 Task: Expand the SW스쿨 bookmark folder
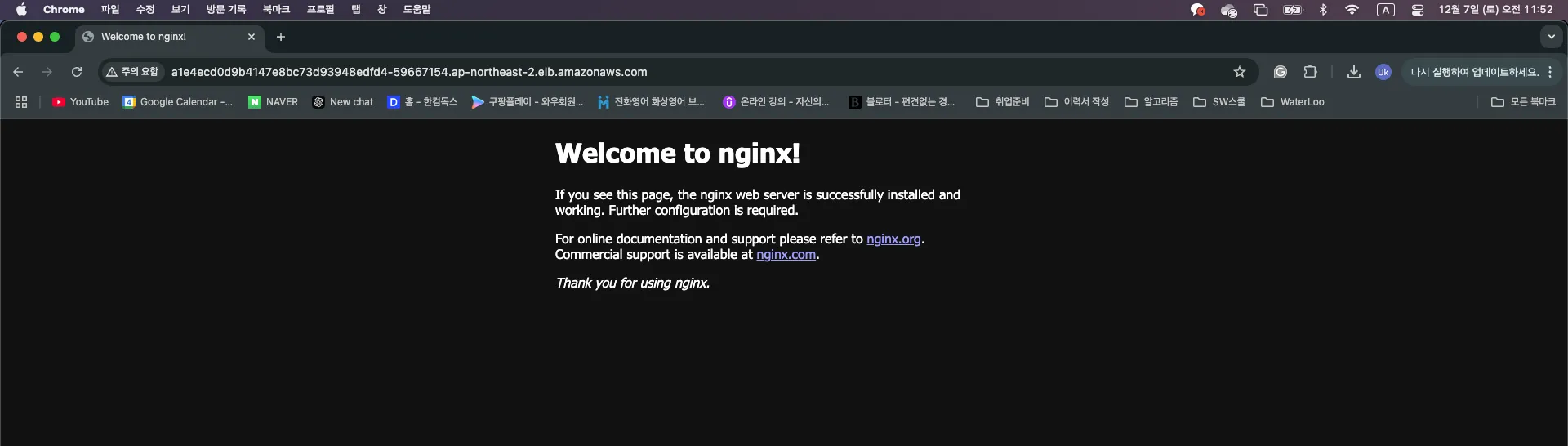tap(1219, 102)
